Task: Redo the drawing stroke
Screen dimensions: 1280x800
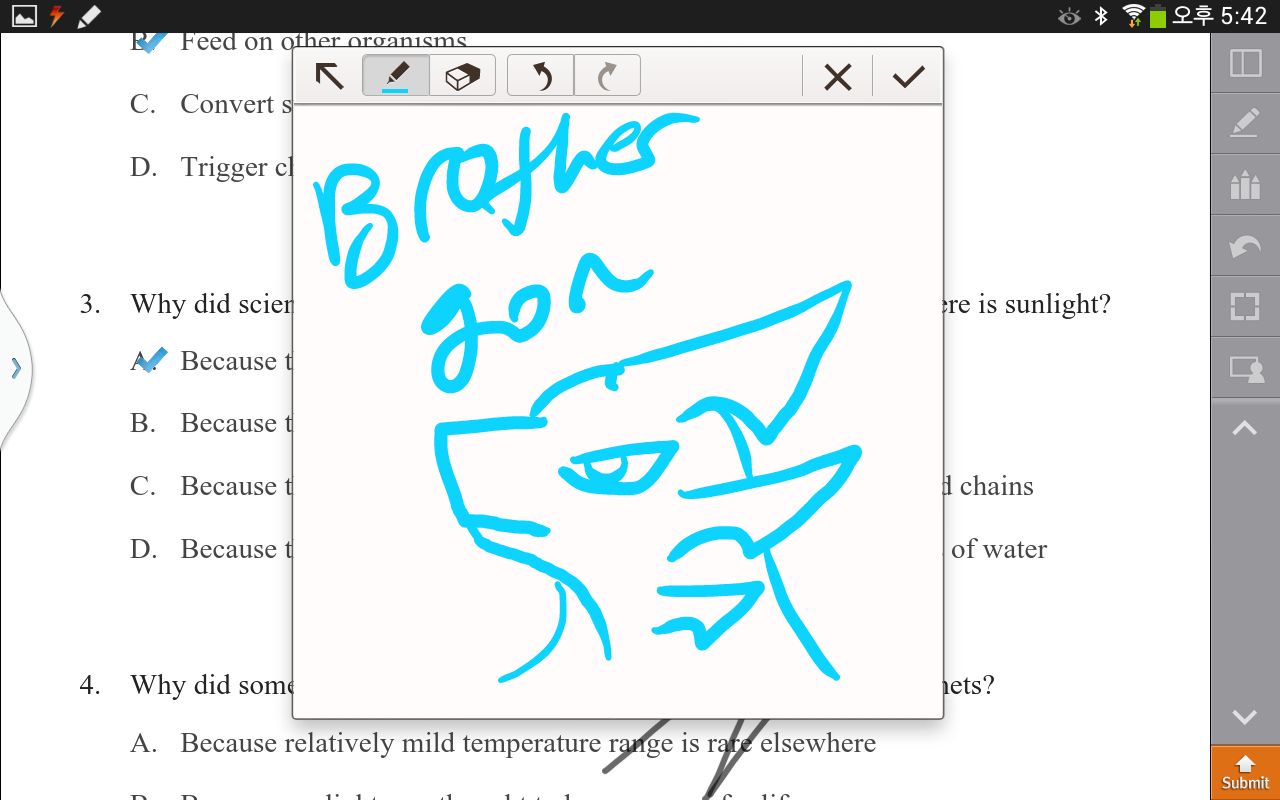Action: point(607,76)
